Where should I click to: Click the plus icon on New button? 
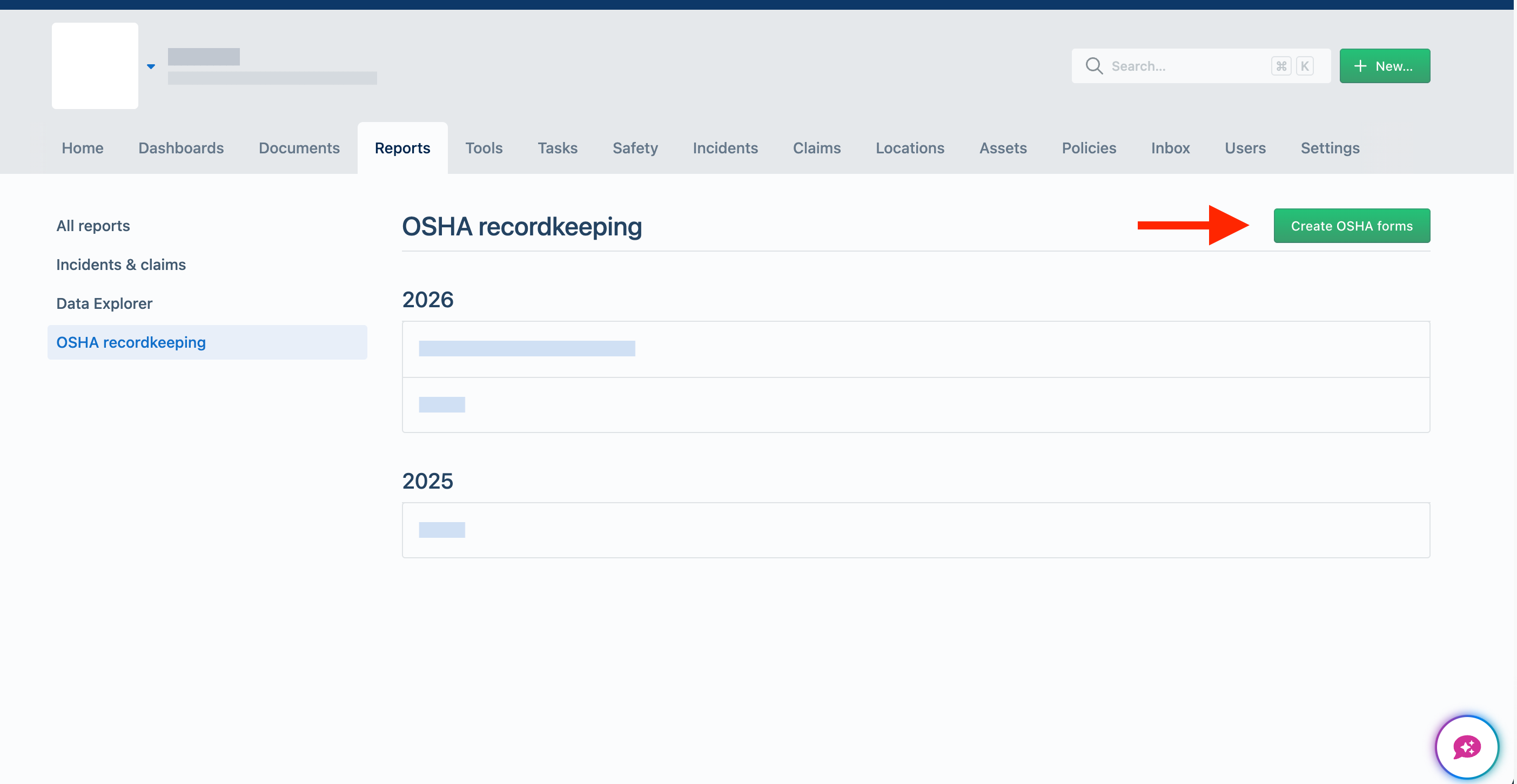point(1360,66)
